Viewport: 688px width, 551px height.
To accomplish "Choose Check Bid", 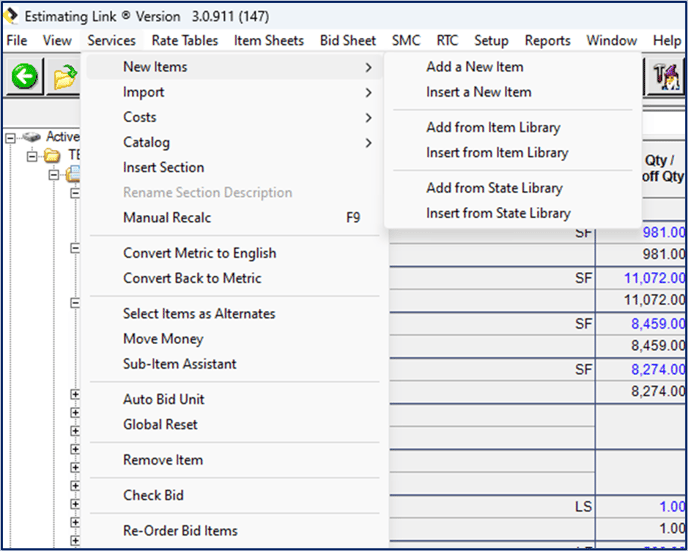I will point(234,495).
